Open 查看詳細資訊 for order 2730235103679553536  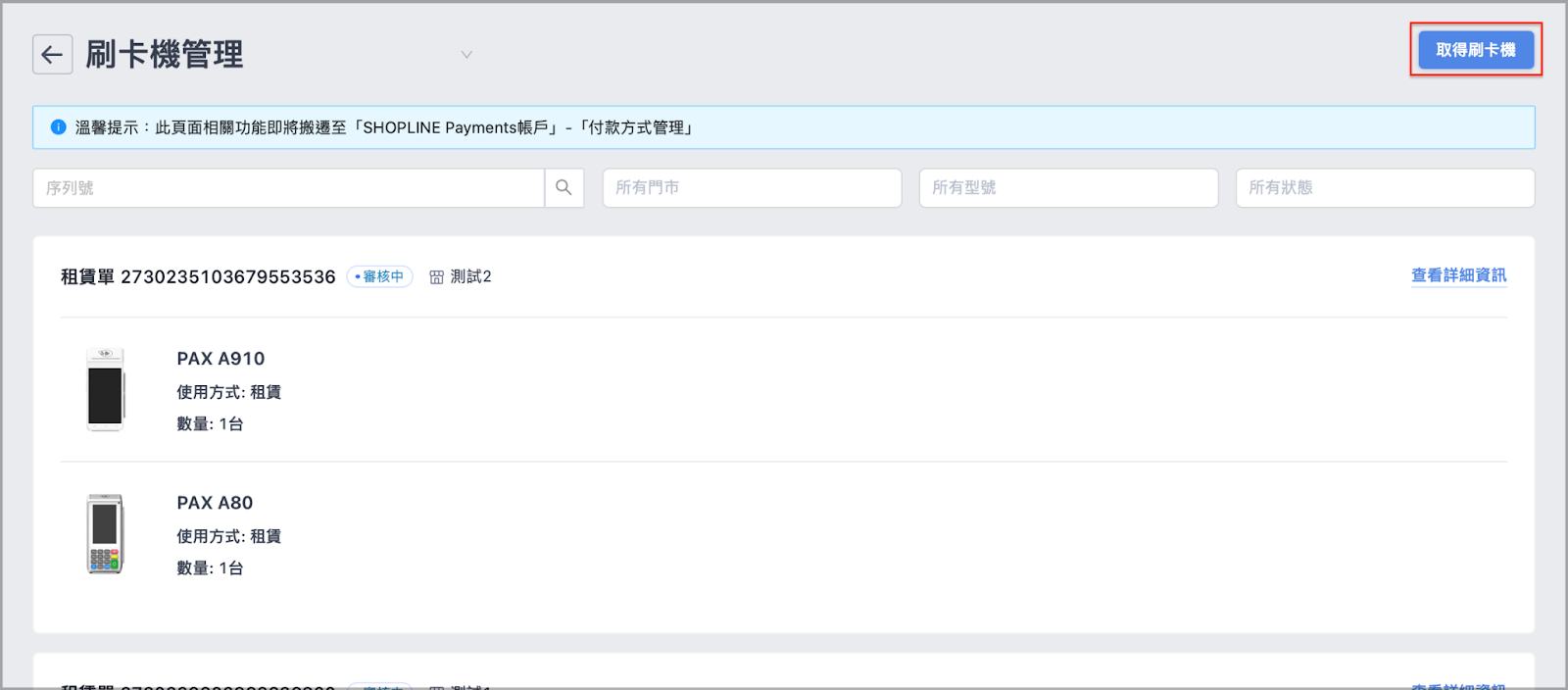click(1458, 275)
